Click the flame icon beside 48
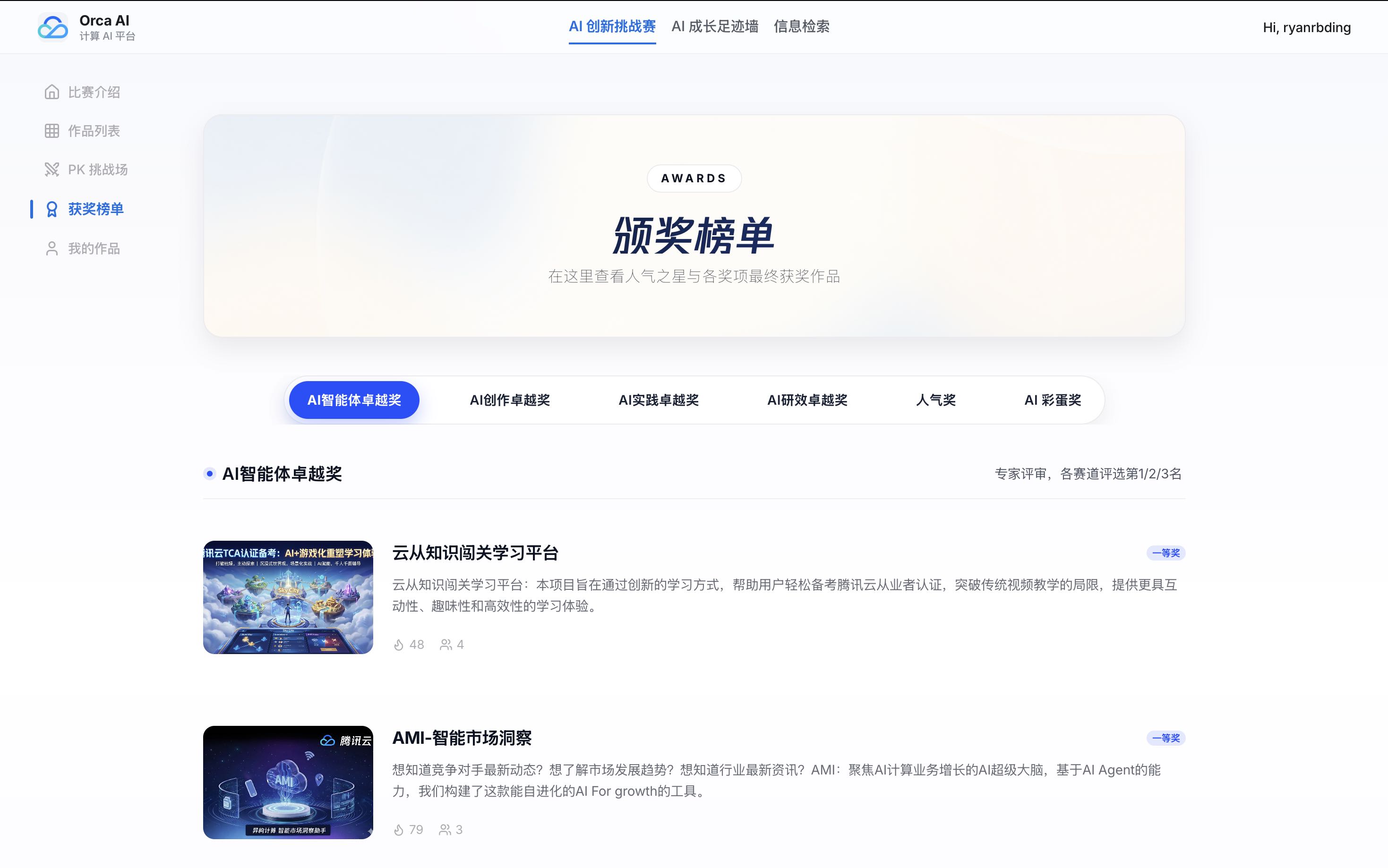1388x868 pixels. [x=399, y=645]
